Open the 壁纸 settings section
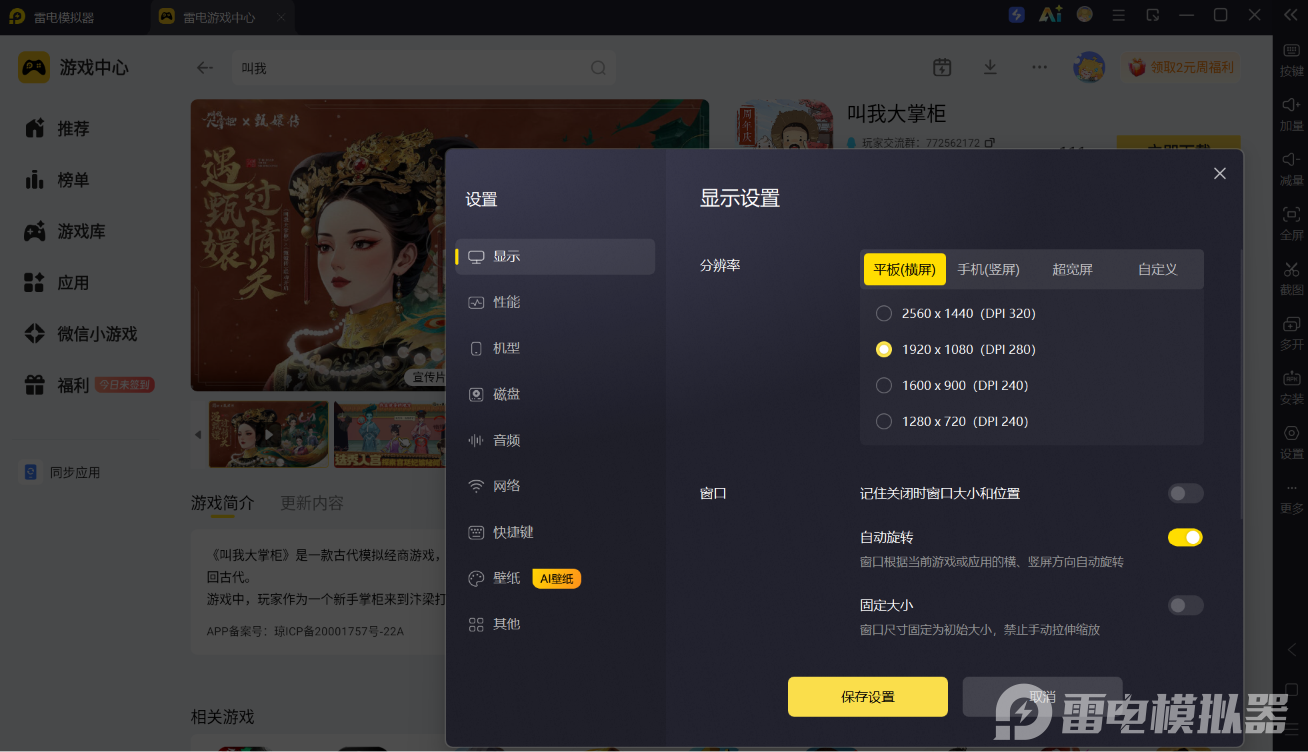 pyautogui.click(x=555, y=578)
